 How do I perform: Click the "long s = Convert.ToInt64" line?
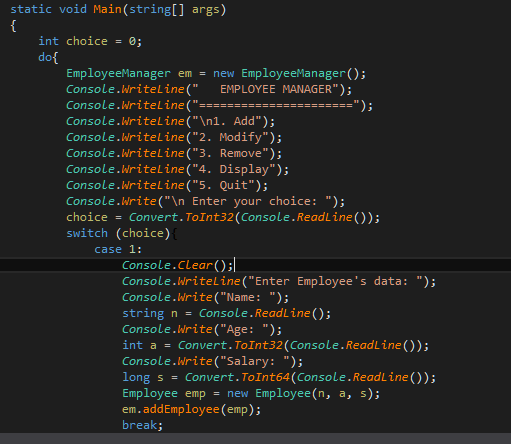pos(279,377)
